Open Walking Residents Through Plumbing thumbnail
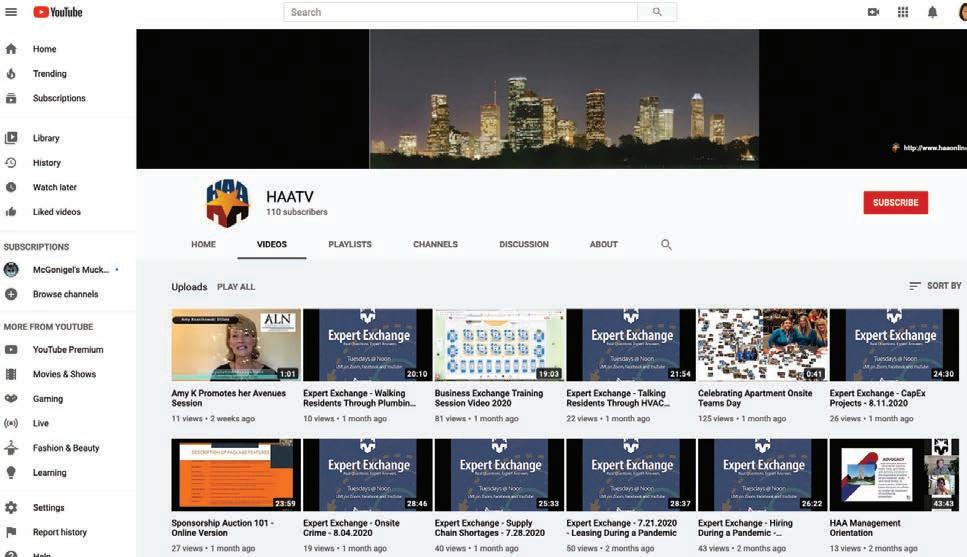Image resolution: width=967 pixels, height=557 pixels. (x=368, y=345)
